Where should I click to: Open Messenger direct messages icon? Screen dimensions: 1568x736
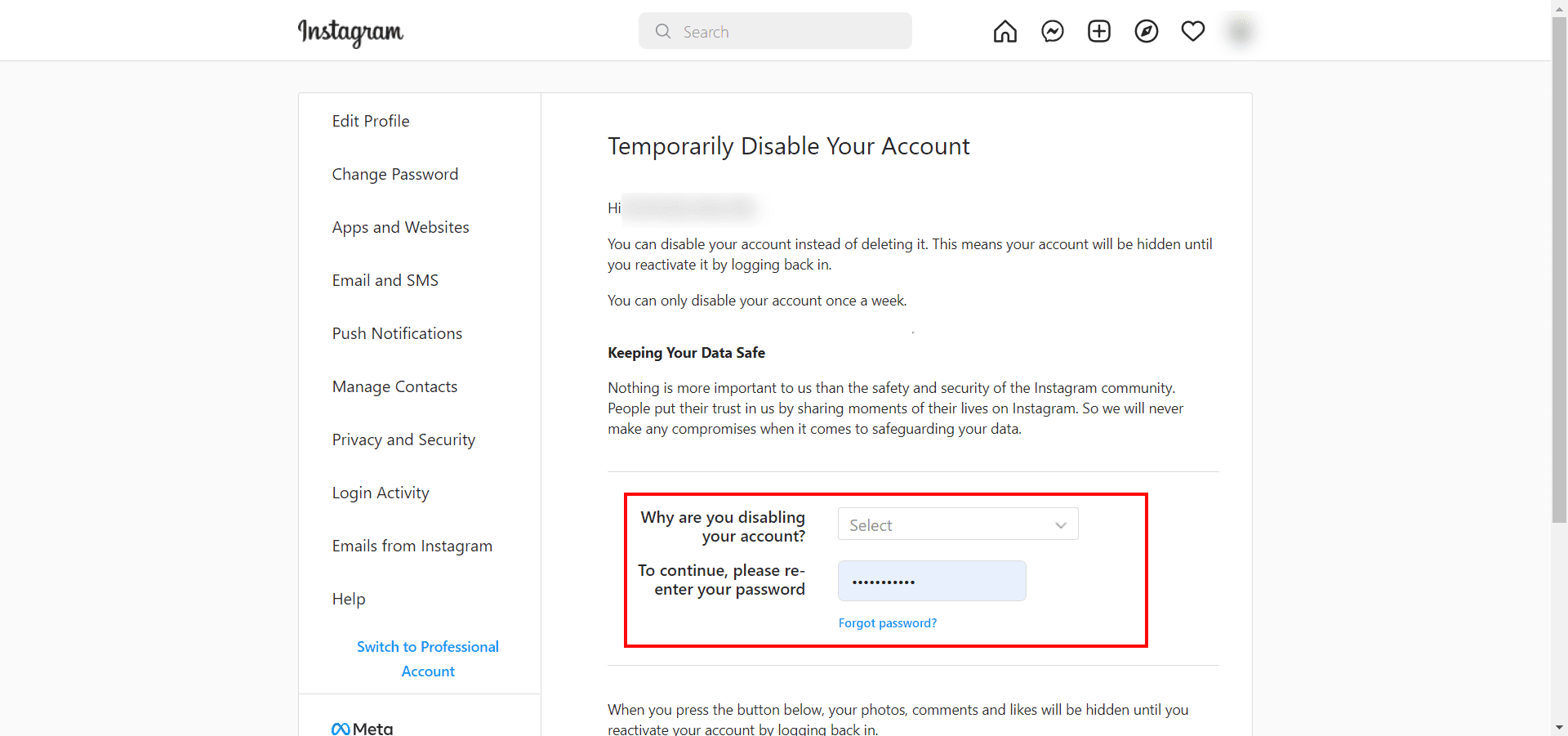(x=1052, y=32)
